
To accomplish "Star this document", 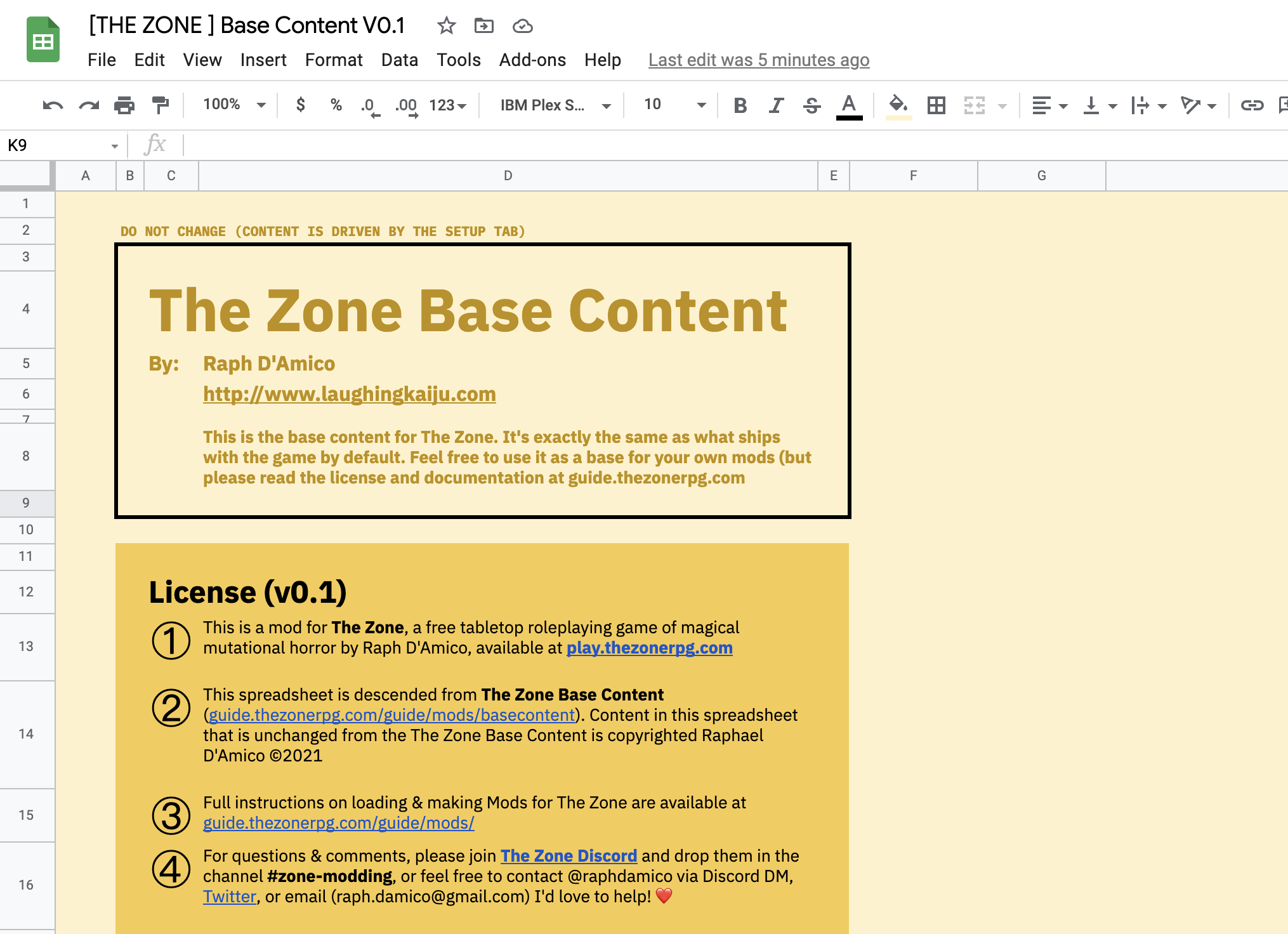I will tap(447, 26).
